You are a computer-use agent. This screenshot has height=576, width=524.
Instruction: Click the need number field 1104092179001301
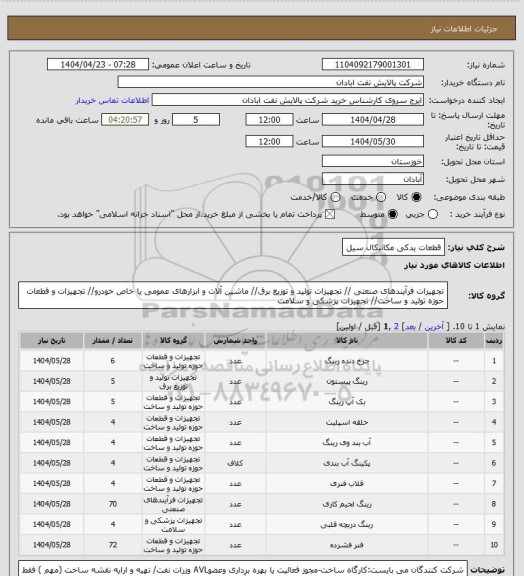pos(373,64)
